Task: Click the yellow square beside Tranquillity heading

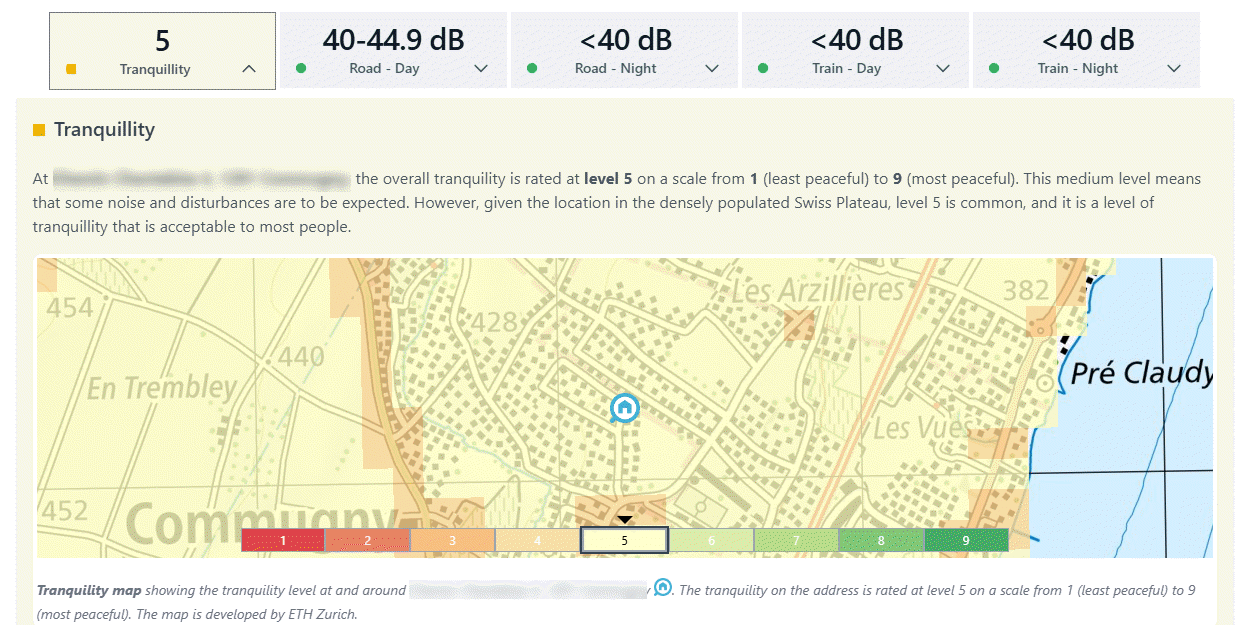Action: [x=39, y=130]
